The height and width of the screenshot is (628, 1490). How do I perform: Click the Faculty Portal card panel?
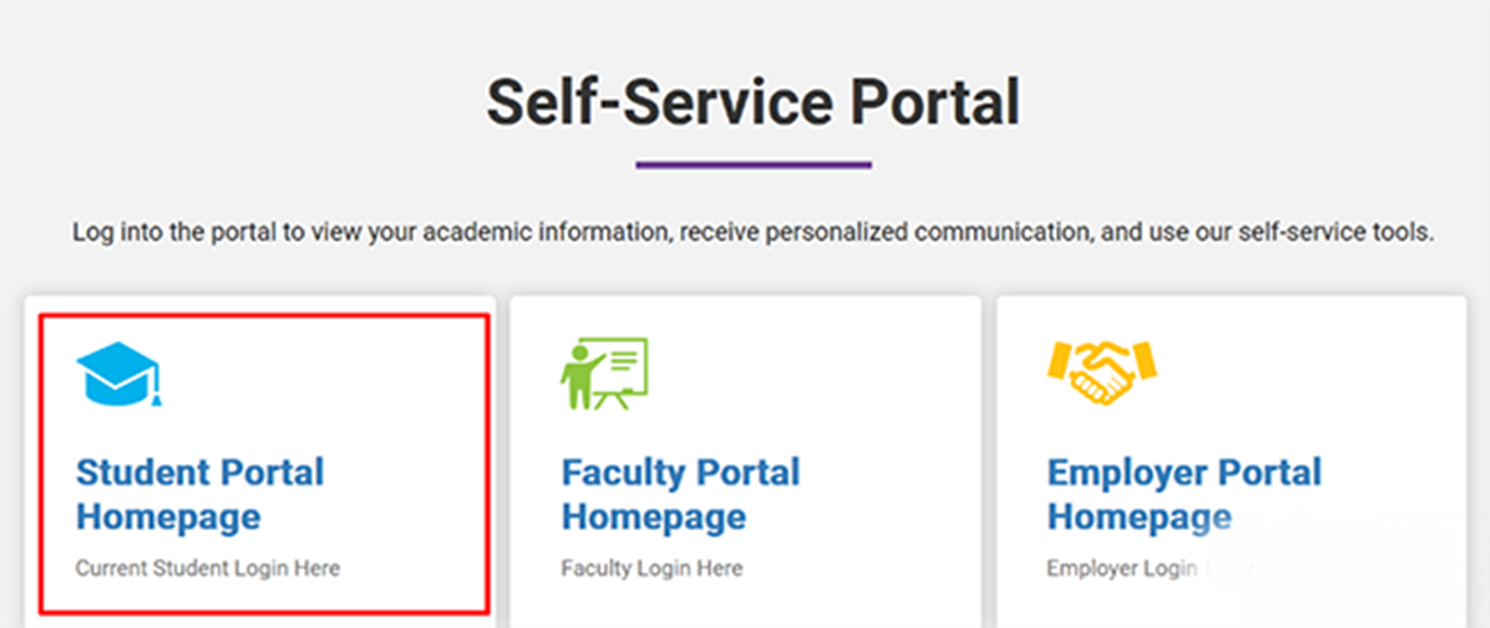click(x=744, y=450)
